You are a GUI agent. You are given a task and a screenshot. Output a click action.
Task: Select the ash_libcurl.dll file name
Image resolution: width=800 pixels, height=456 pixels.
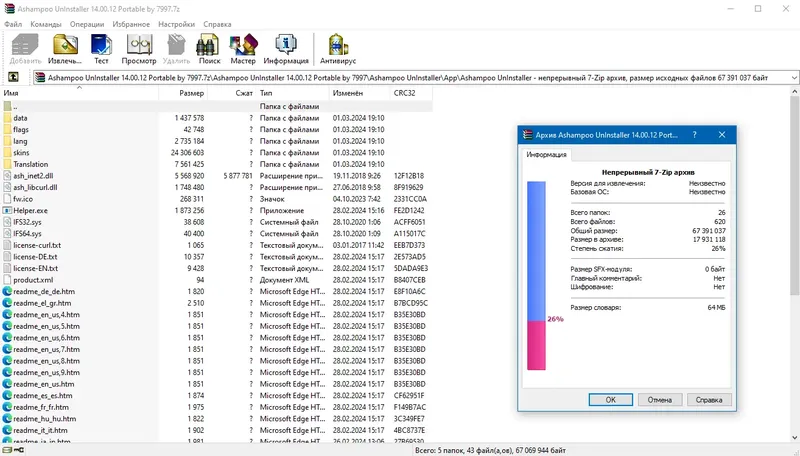point(35,187)
